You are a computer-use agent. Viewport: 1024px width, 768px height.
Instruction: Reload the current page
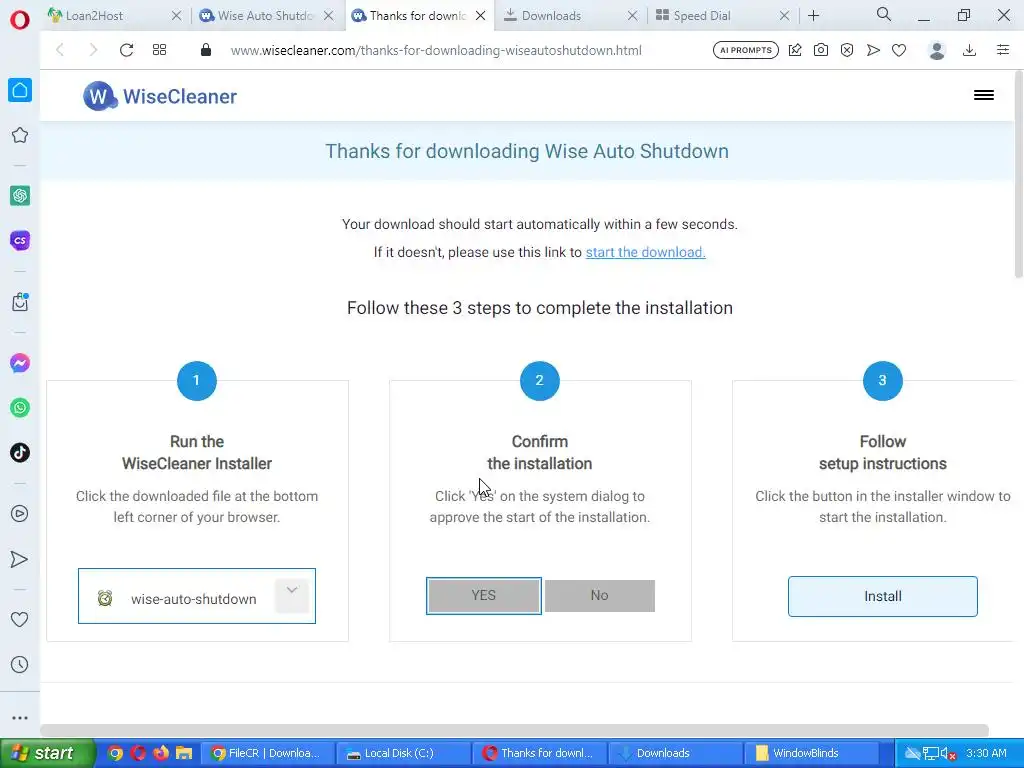point(126,50)
